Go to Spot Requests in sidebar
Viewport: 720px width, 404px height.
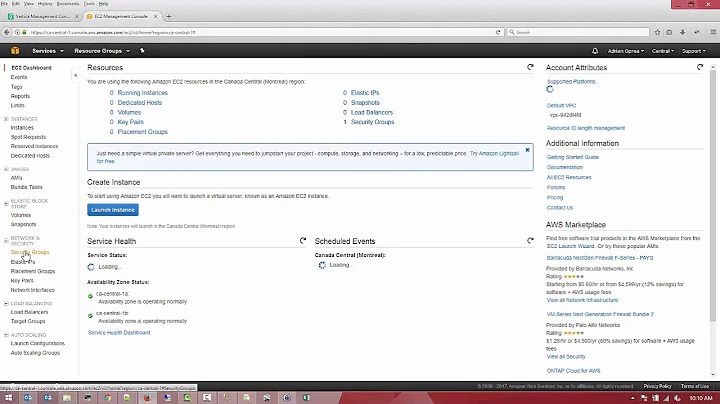coord(28,137)
